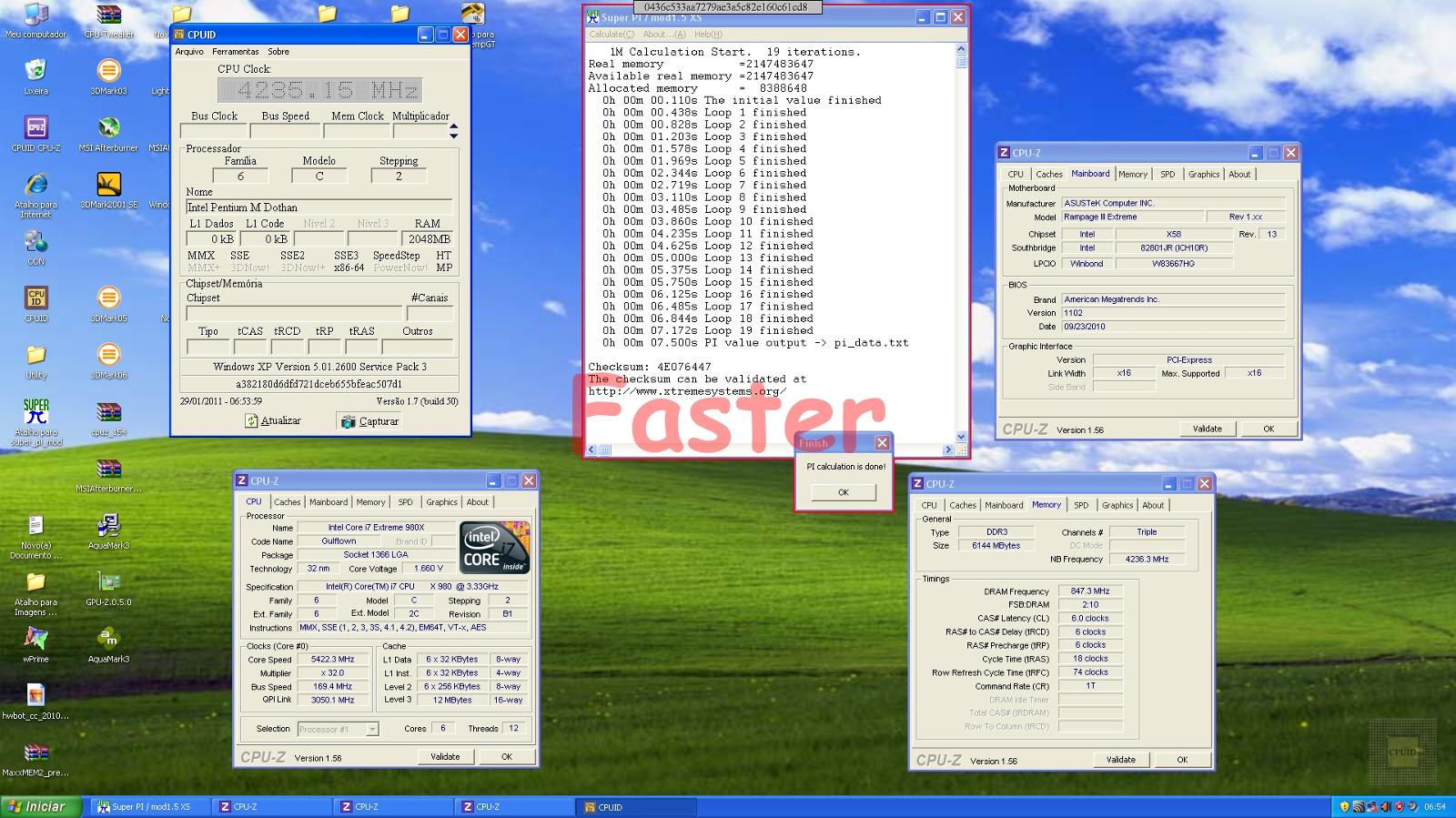Click OK in PI calculation done dialog
The width and height of the screenshot is (1456, 818).
(x=844, y=492)
